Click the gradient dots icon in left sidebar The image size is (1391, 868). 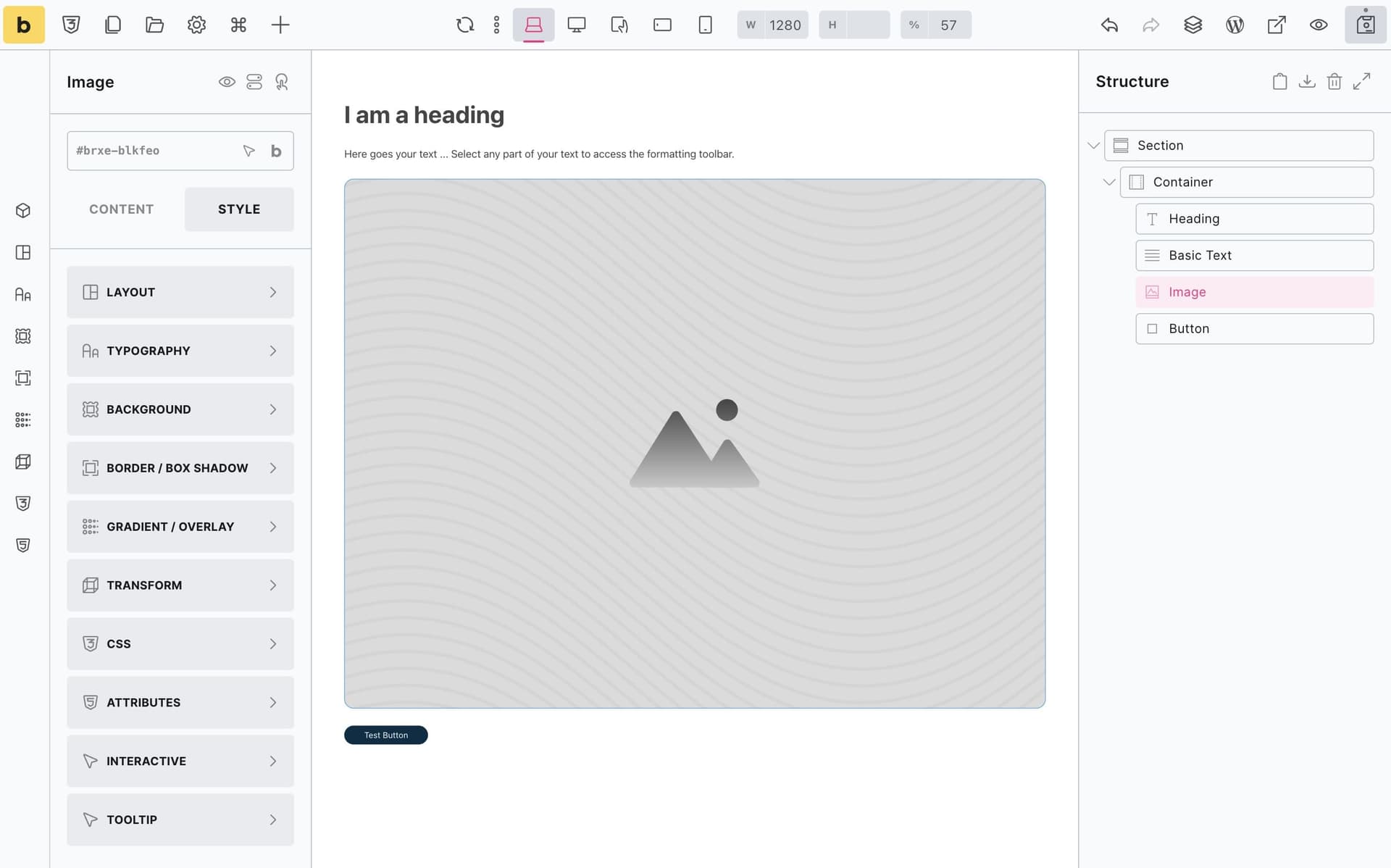coord(23,420)
